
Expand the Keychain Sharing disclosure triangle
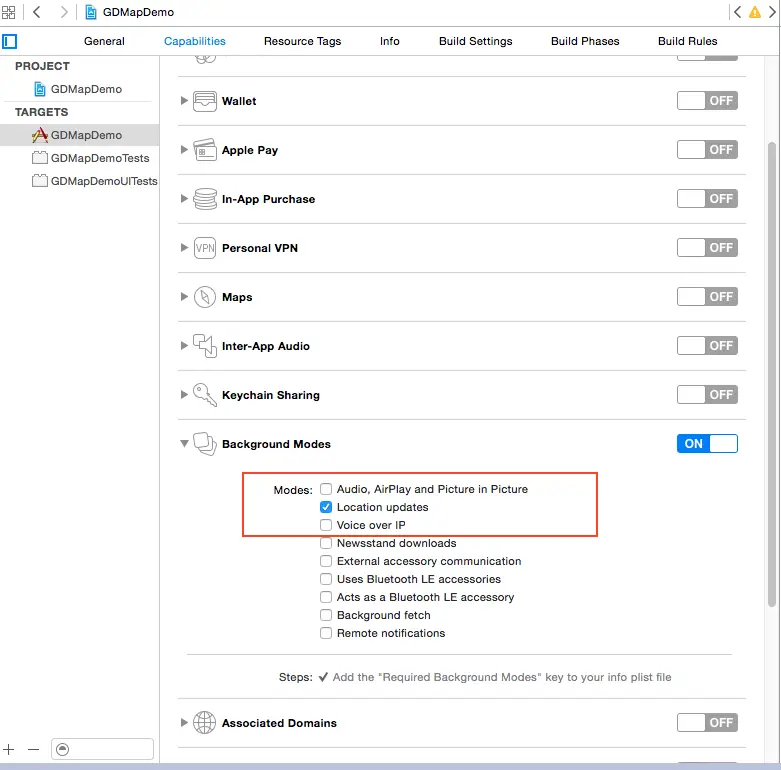click(184, 394)
